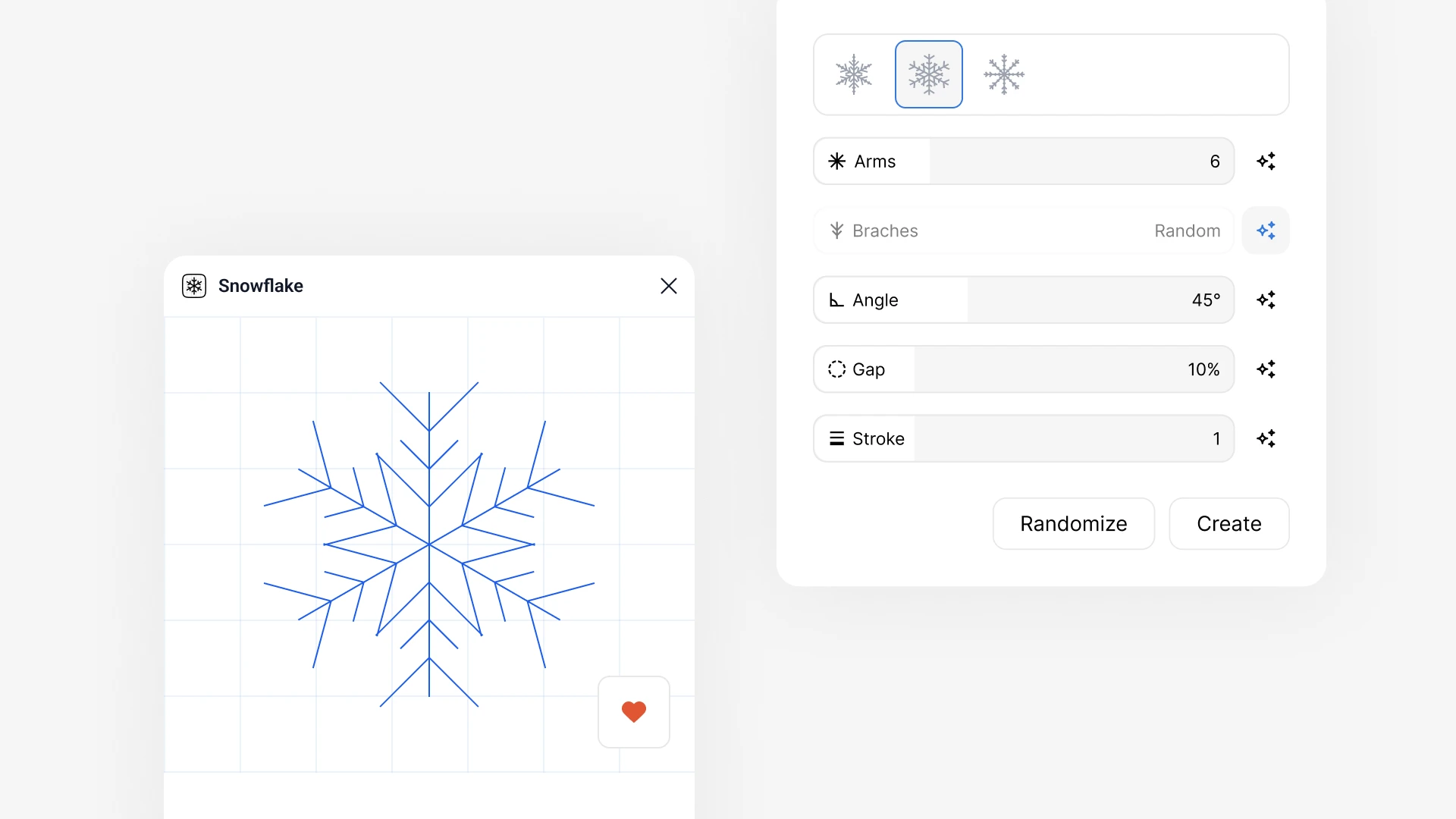Click the snowflake drawing on the canvas
This screenshot has height=819, width=1456.
(429, 544)
